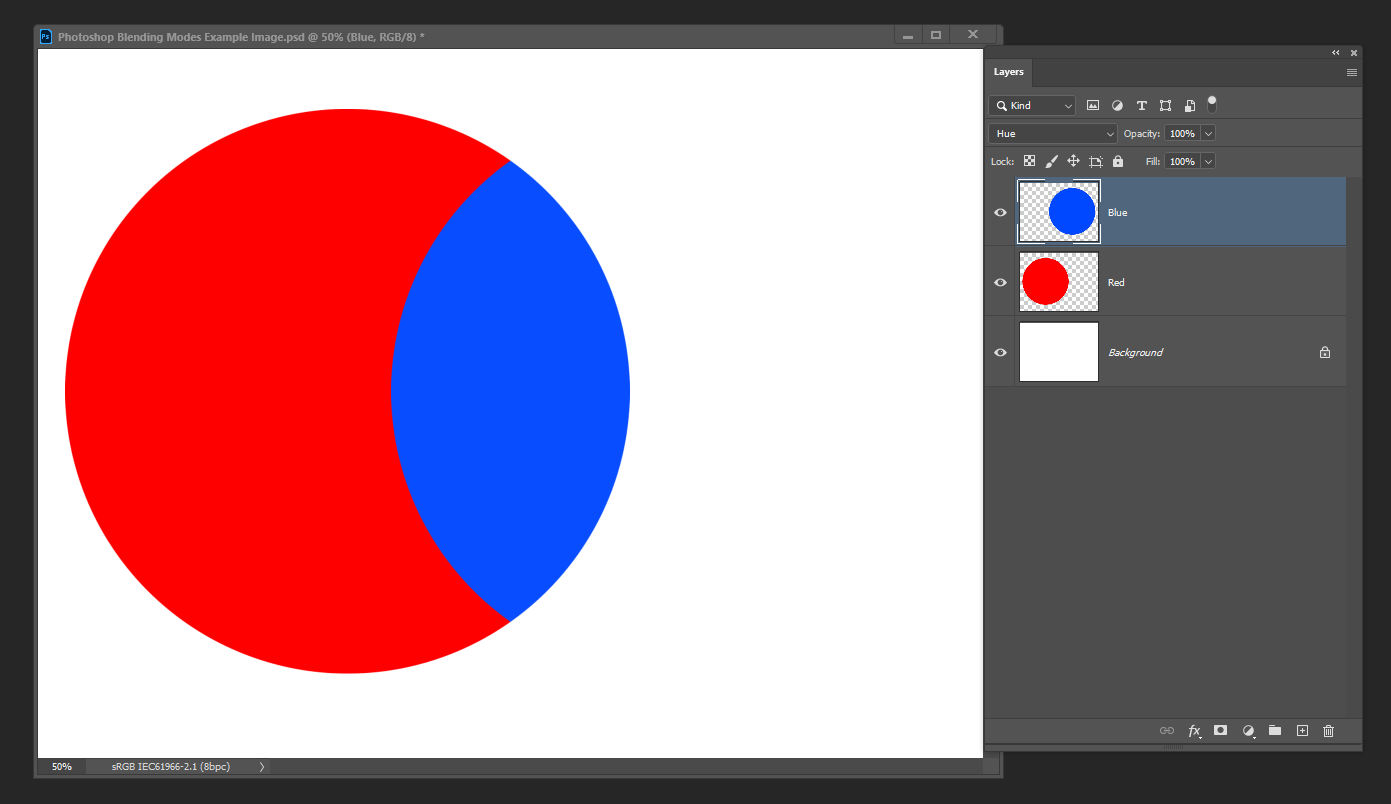1391x804 pixels.
Task: Click the Add layer style fx icon
Action: coord(1194,730)
